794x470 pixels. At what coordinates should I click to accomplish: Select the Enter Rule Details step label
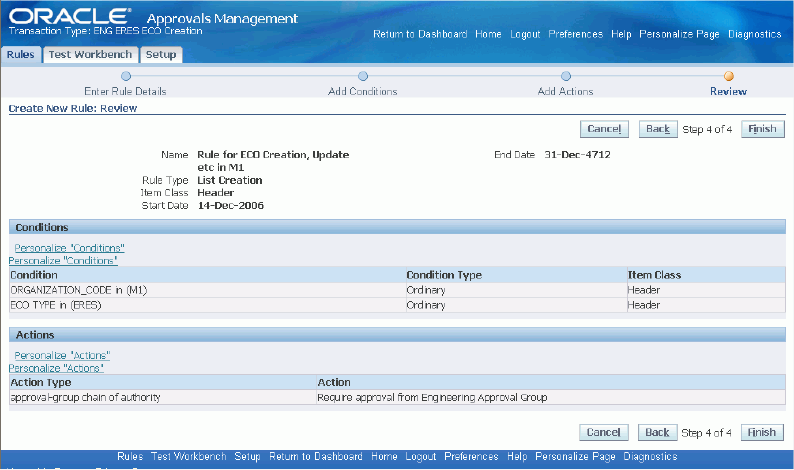tap(125, 92)
